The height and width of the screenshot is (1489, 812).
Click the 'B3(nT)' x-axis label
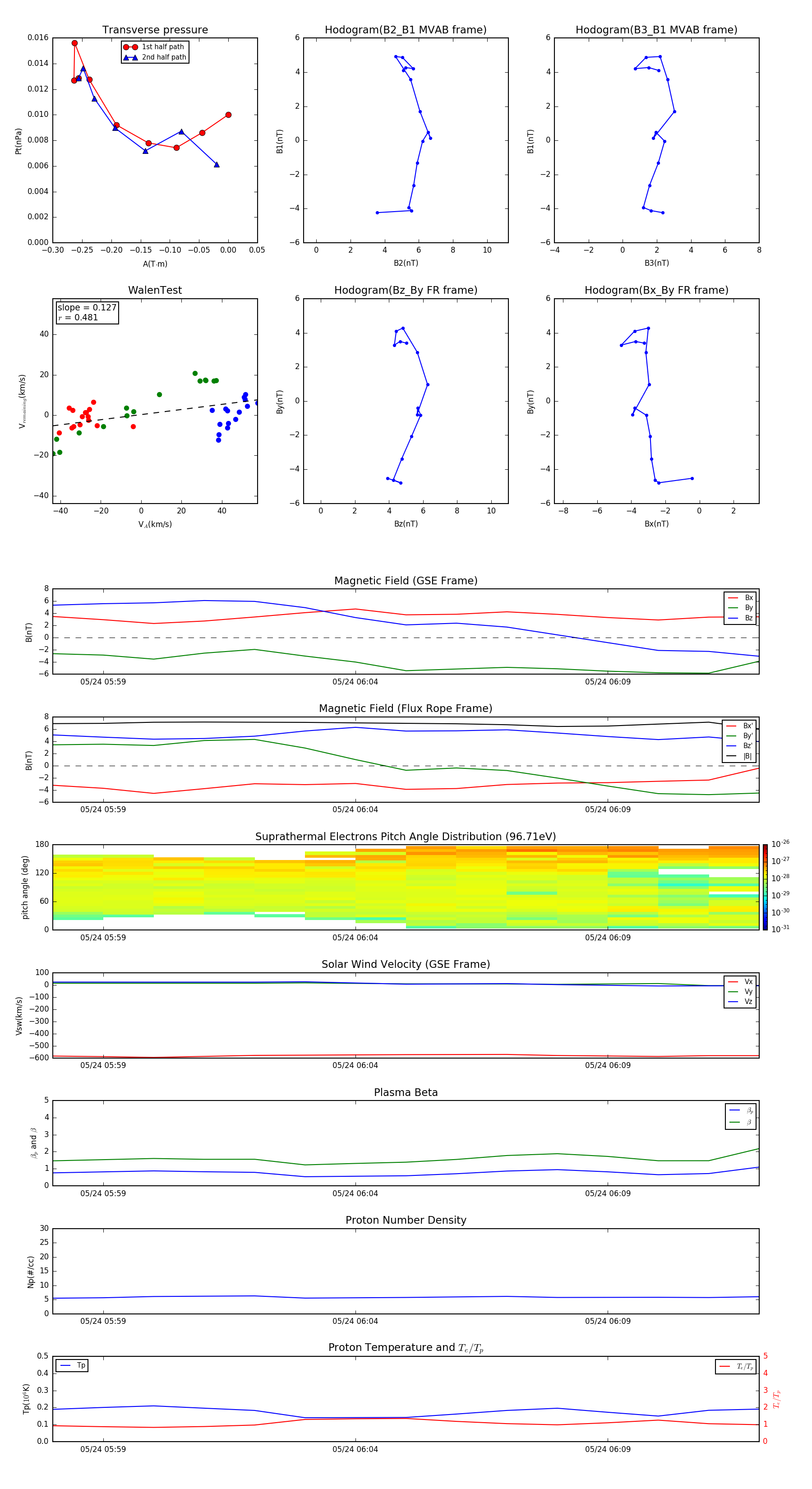click(656, 263)
